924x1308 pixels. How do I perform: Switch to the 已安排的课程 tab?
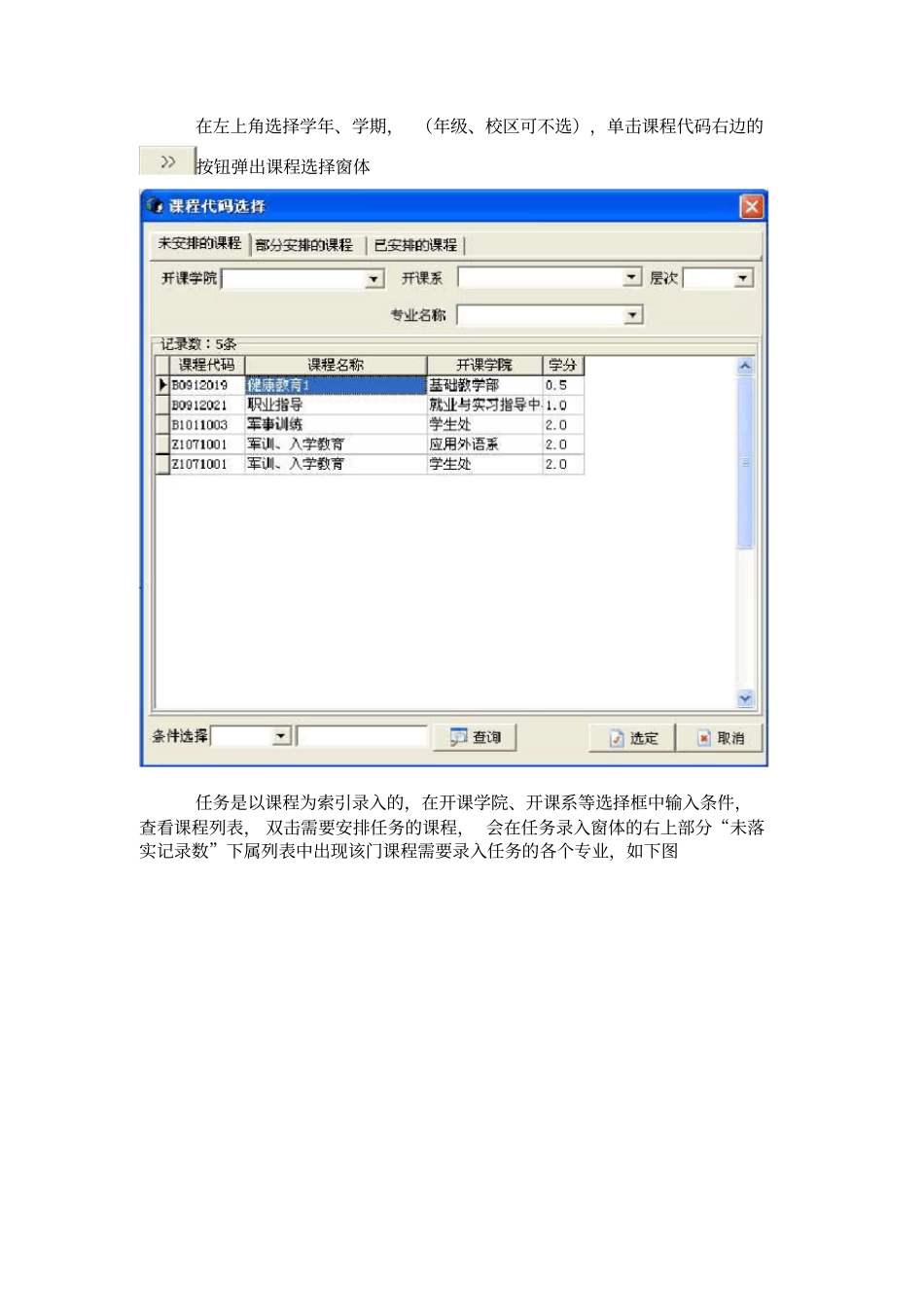coord(415,245)
